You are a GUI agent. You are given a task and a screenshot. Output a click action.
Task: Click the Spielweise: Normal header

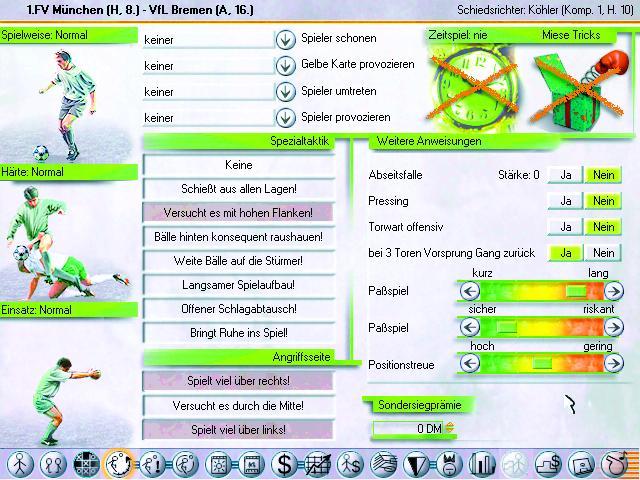[x=69, y=35]
